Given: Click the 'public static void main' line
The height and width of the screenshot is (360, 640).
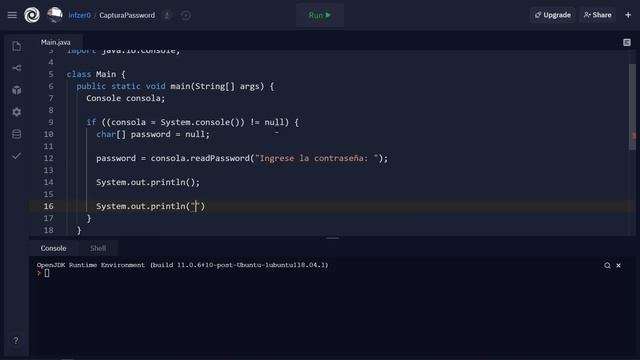Looking at the screenshot, I should (175, 87).
